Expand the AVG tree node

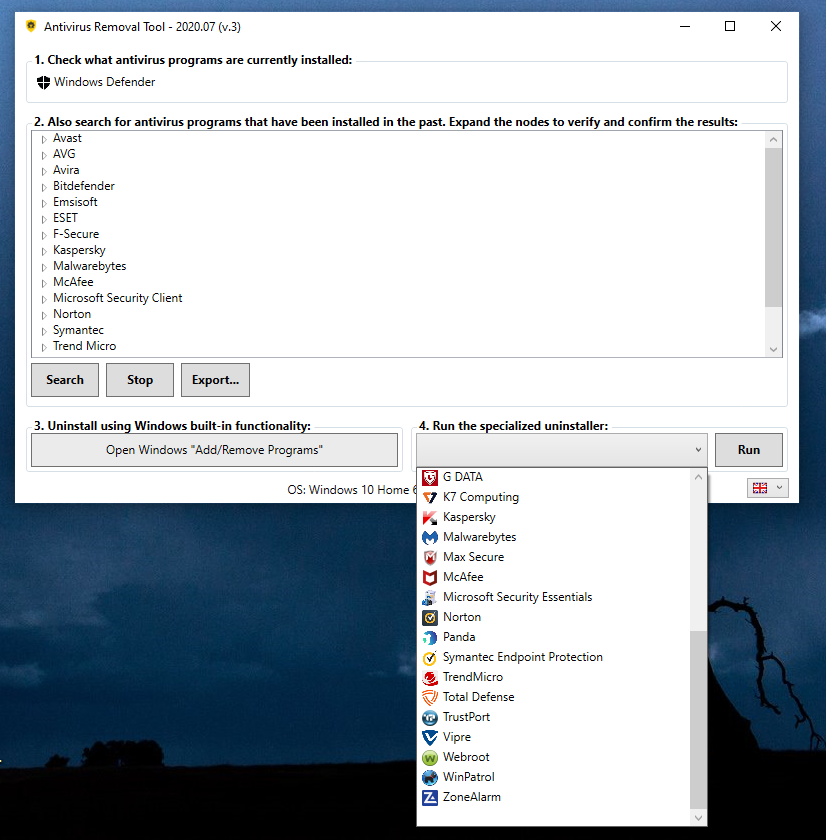click(x=44, y=155)
